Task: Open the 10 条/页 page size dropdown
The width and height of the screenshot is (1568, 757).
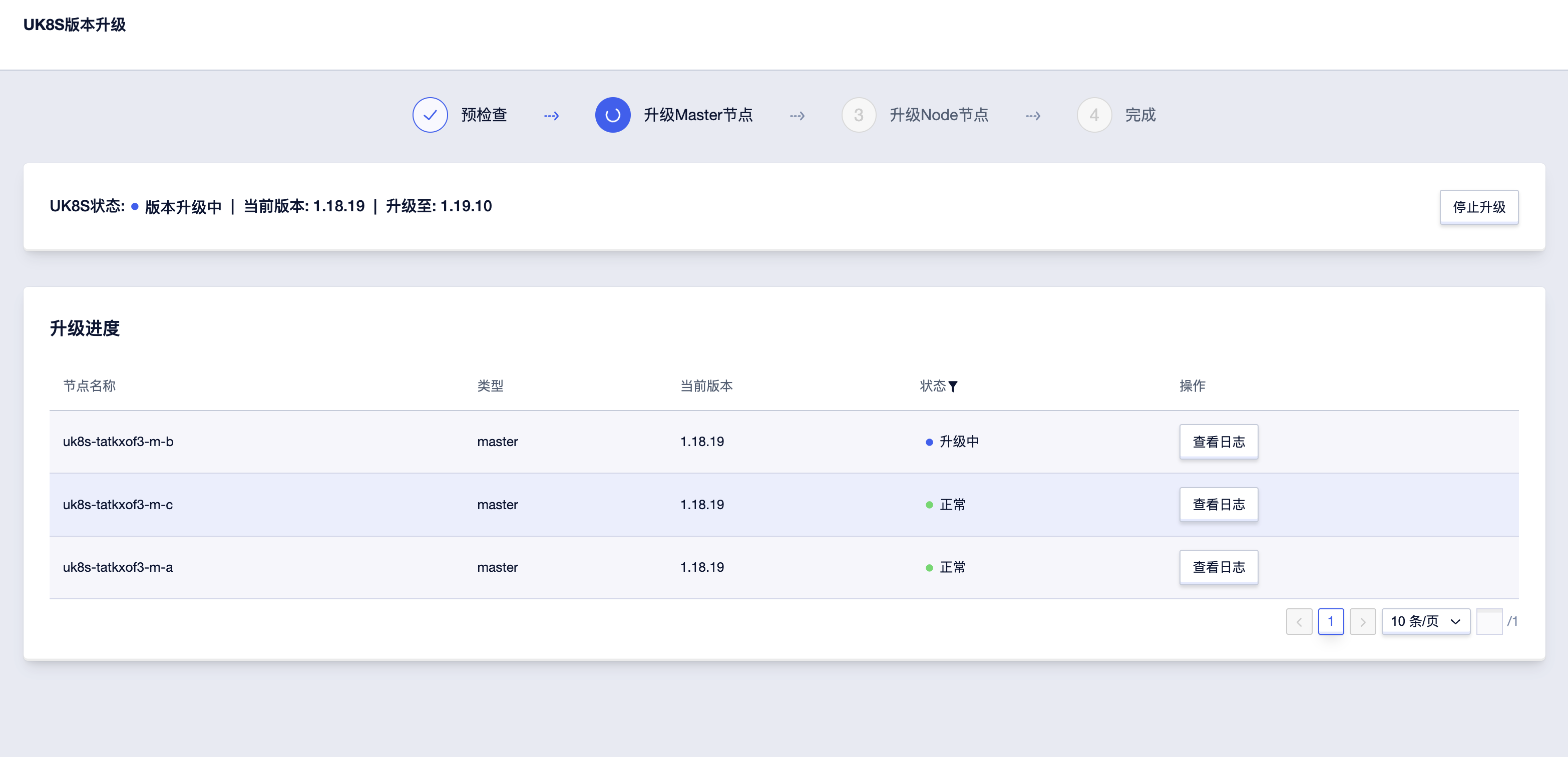Action: [1418, 621]
